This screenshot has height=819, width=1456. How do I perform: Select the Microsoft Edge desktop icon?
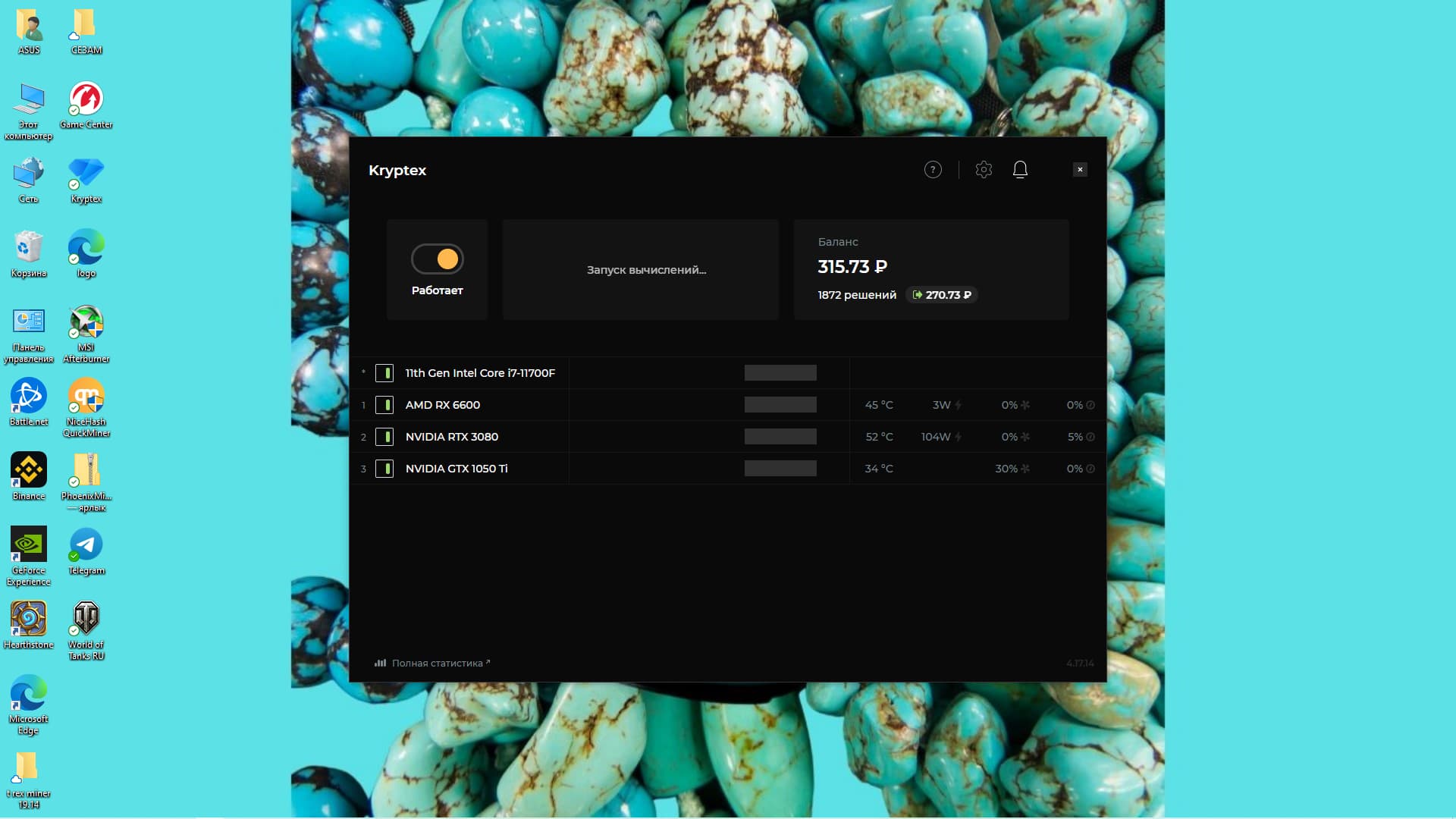click(x=29, y=705)
